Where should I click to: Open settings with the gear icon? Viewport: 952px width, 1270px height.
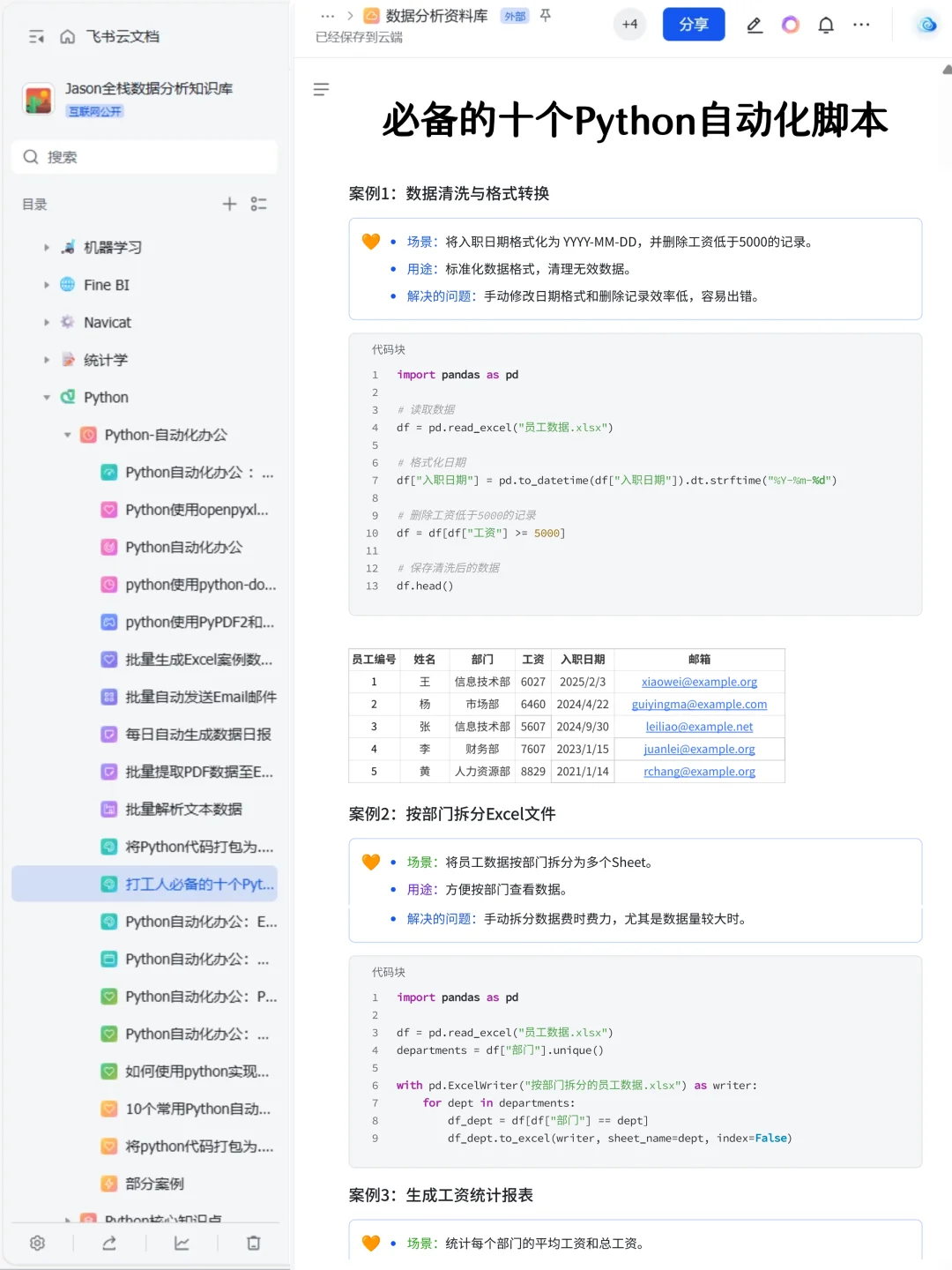click(x=37, y=1243)
